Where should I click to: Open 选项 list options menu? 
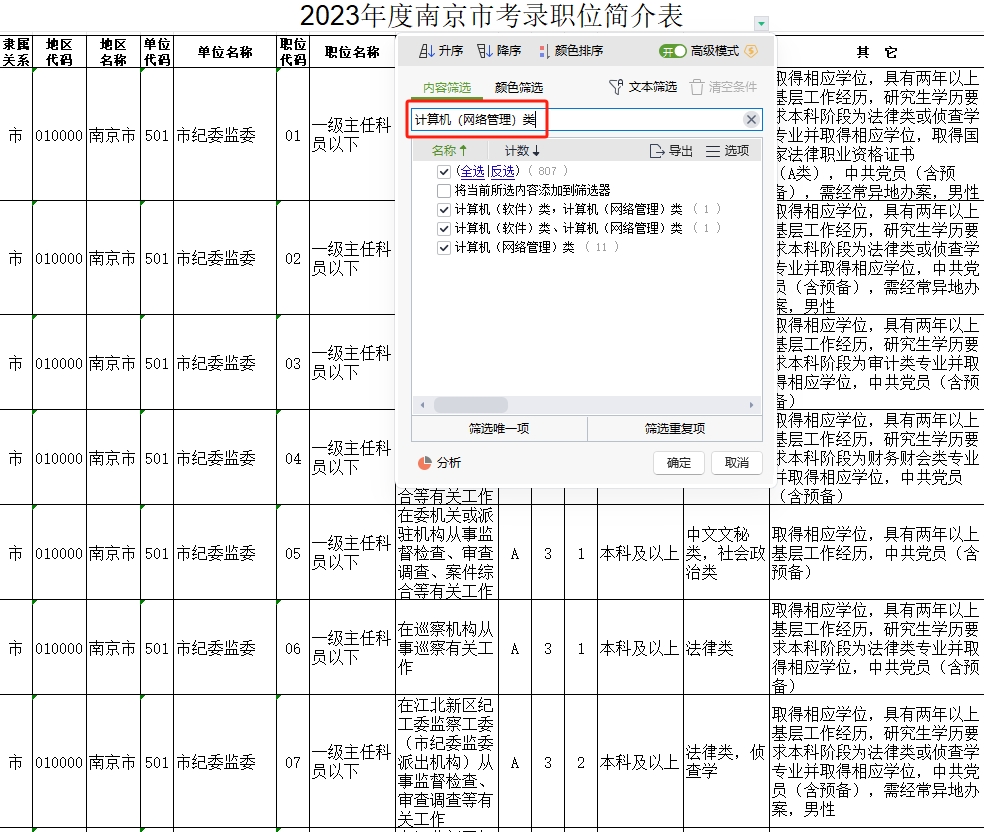coord(727,151)
